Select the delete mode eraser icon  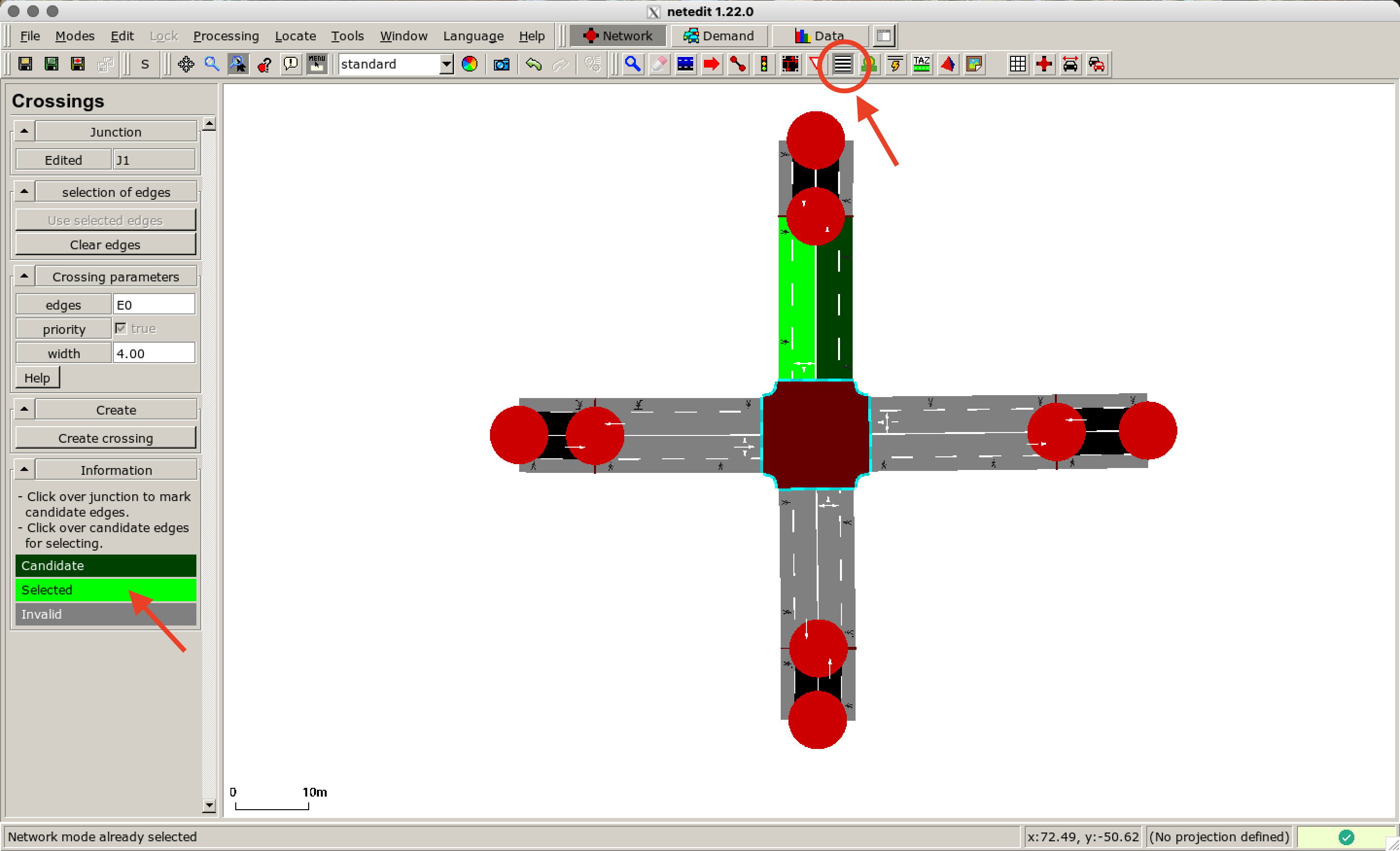point(659,64)
